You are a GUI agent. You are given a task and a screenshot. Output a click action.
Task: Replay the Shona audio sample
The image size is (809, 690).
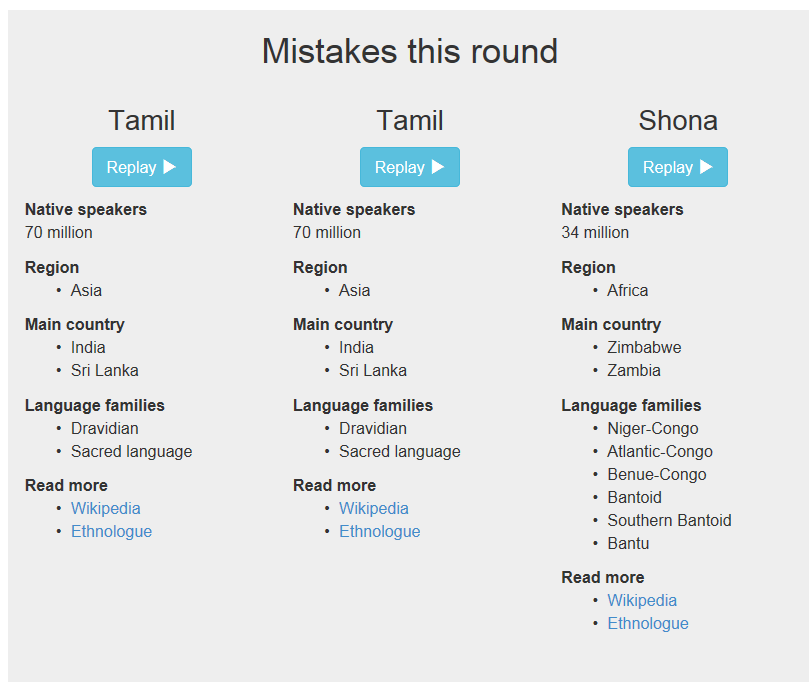click(x=678, y=167)
